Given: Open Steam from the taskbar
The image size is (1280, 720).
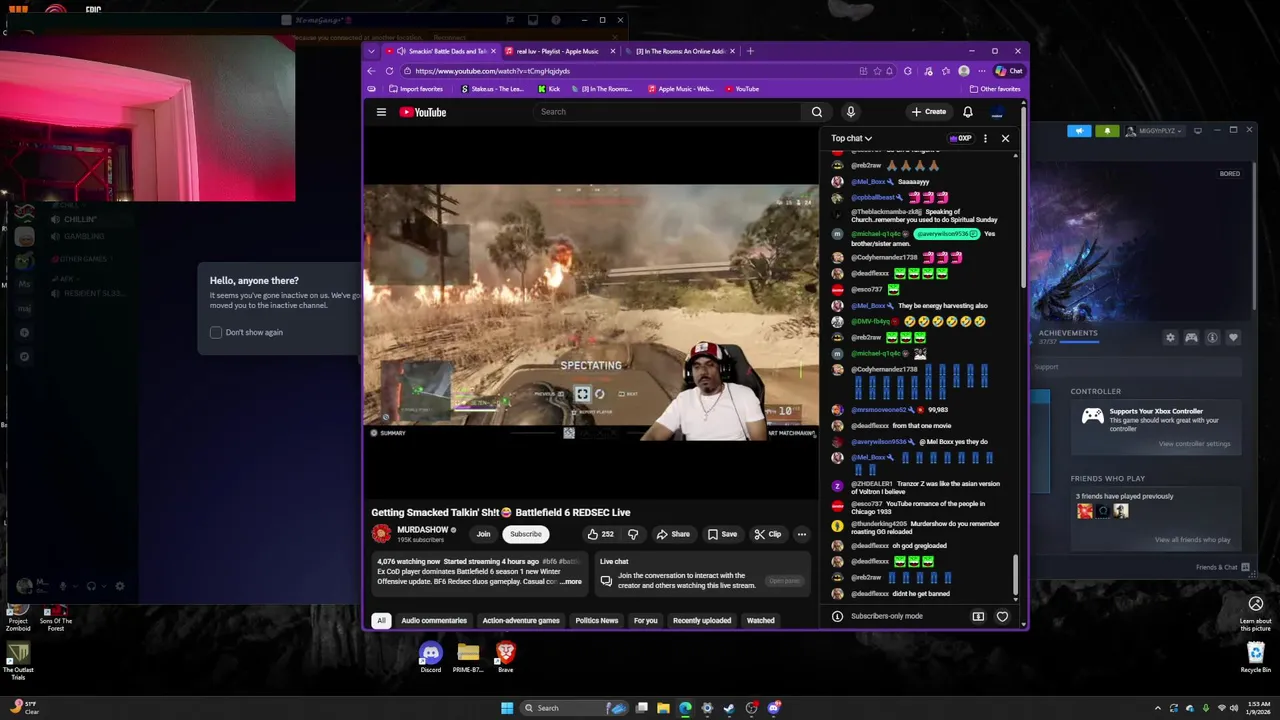Looking at the screenshot, I should [x=729, y=708].
